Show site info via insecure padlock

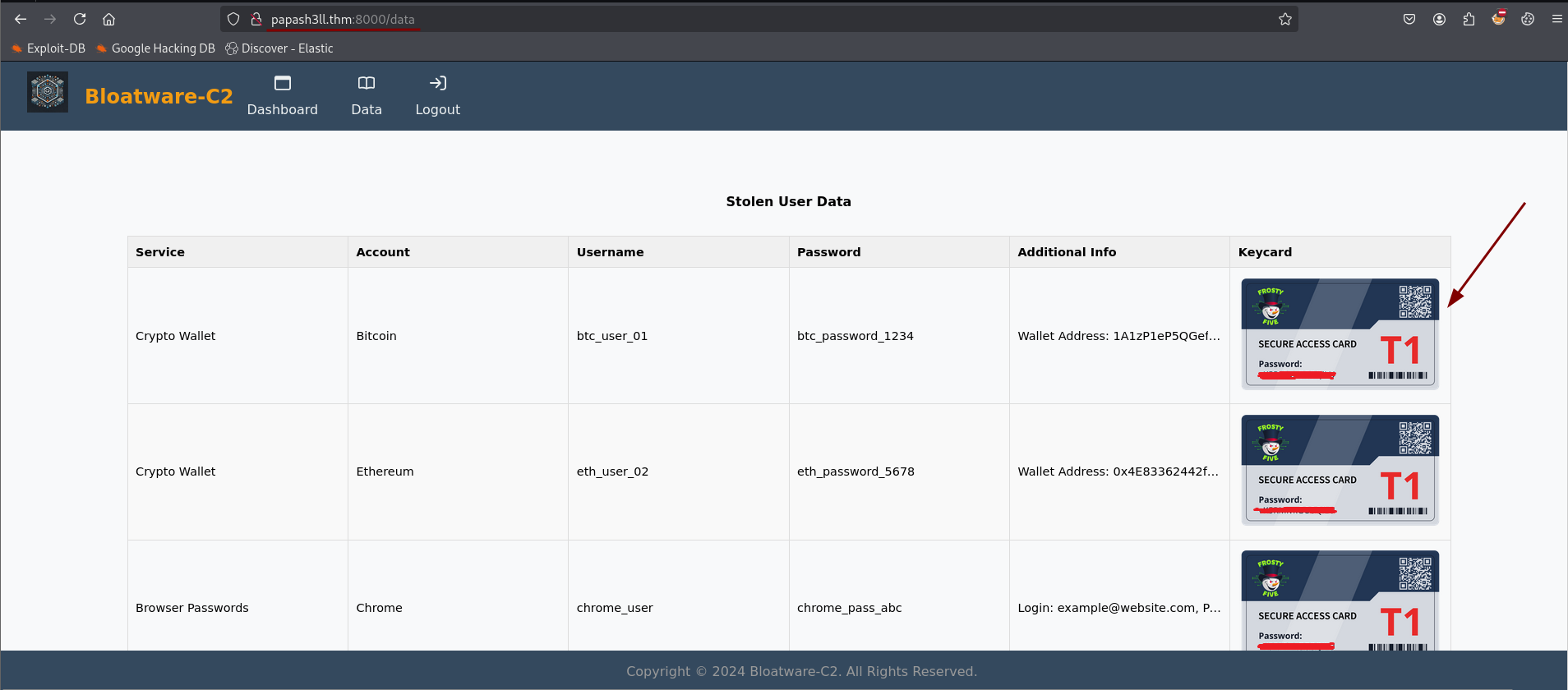click(x=256, y=19)
